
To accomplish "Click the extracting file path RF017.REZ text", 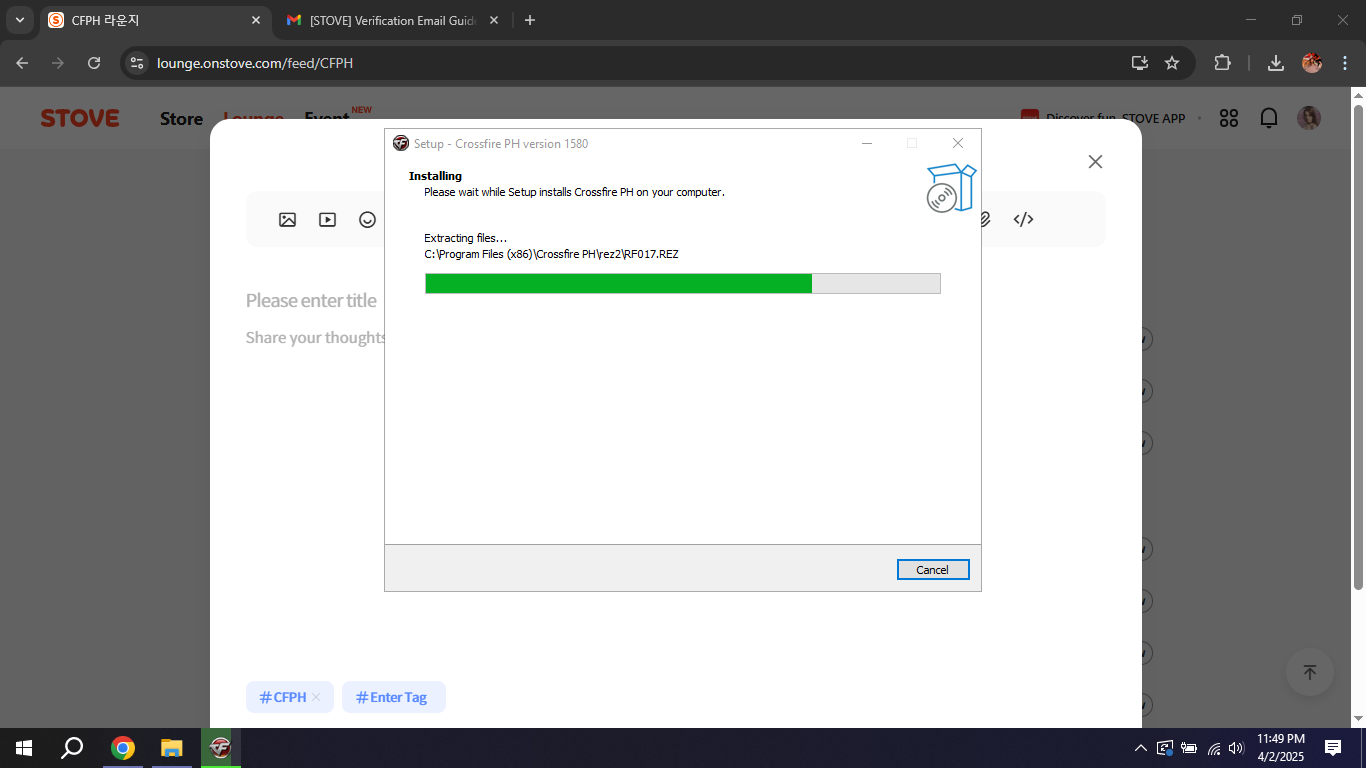I will (x=551, y=254).
